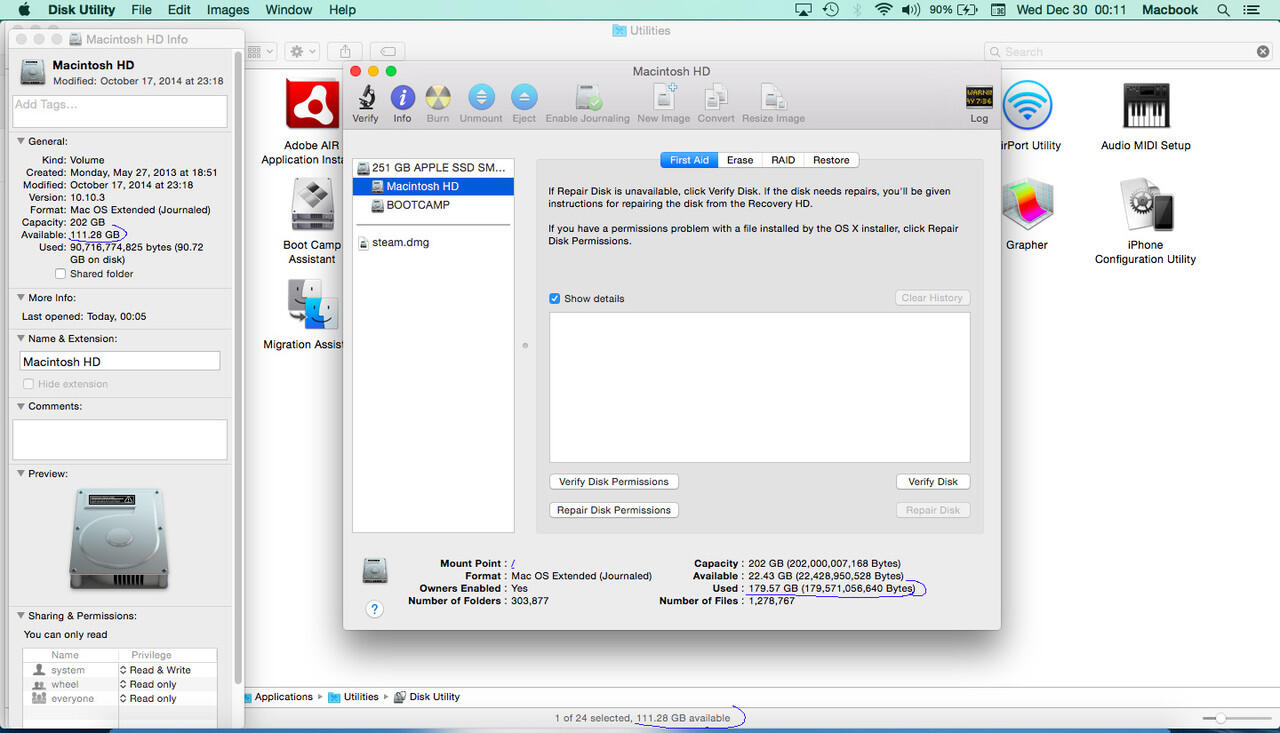
Task: Click the Name & Extension text field
Action: pos(120,362)
